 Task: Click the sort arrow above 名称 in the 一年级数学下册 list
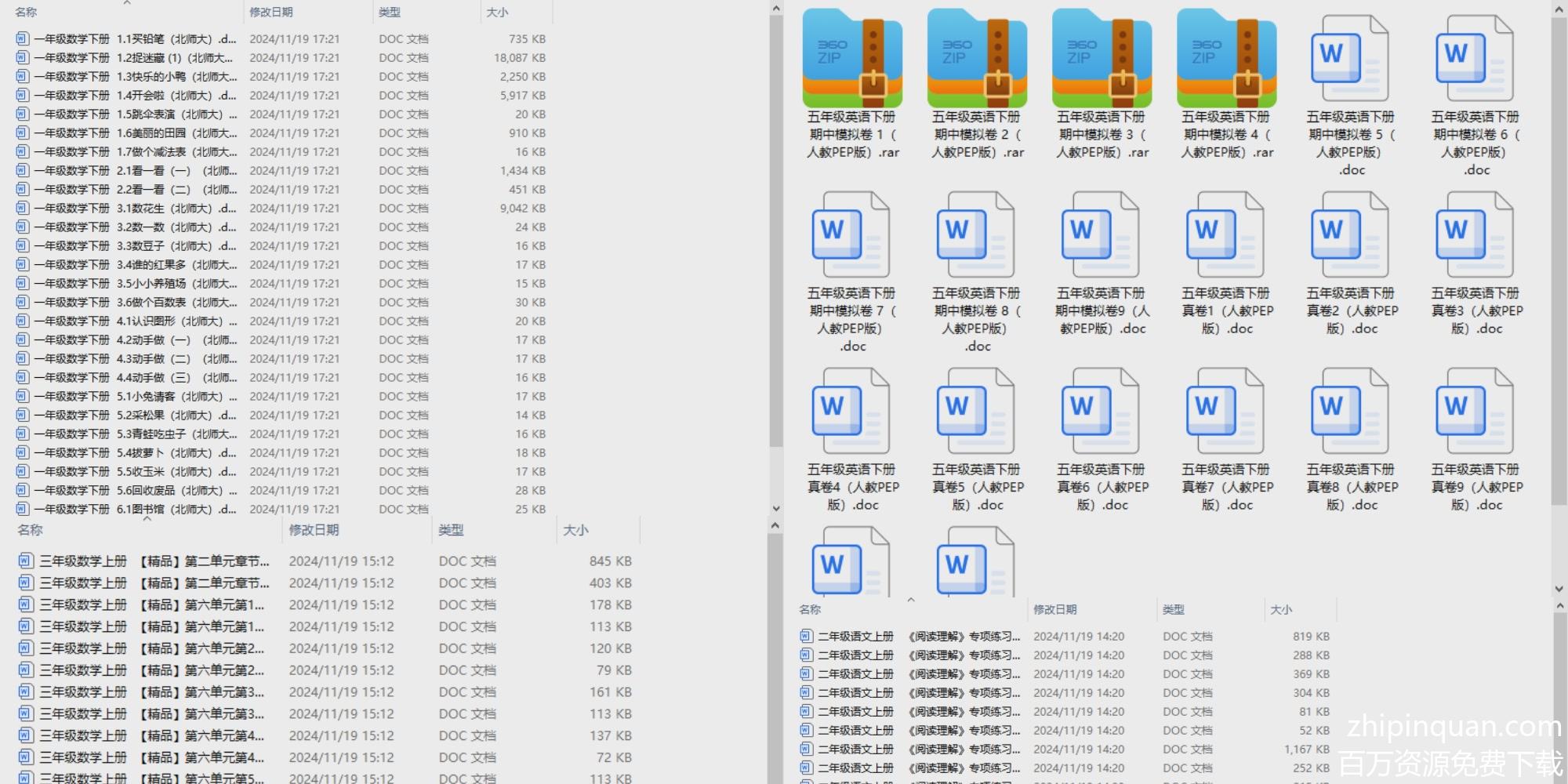pyautogui.click(x=126, y=3)
